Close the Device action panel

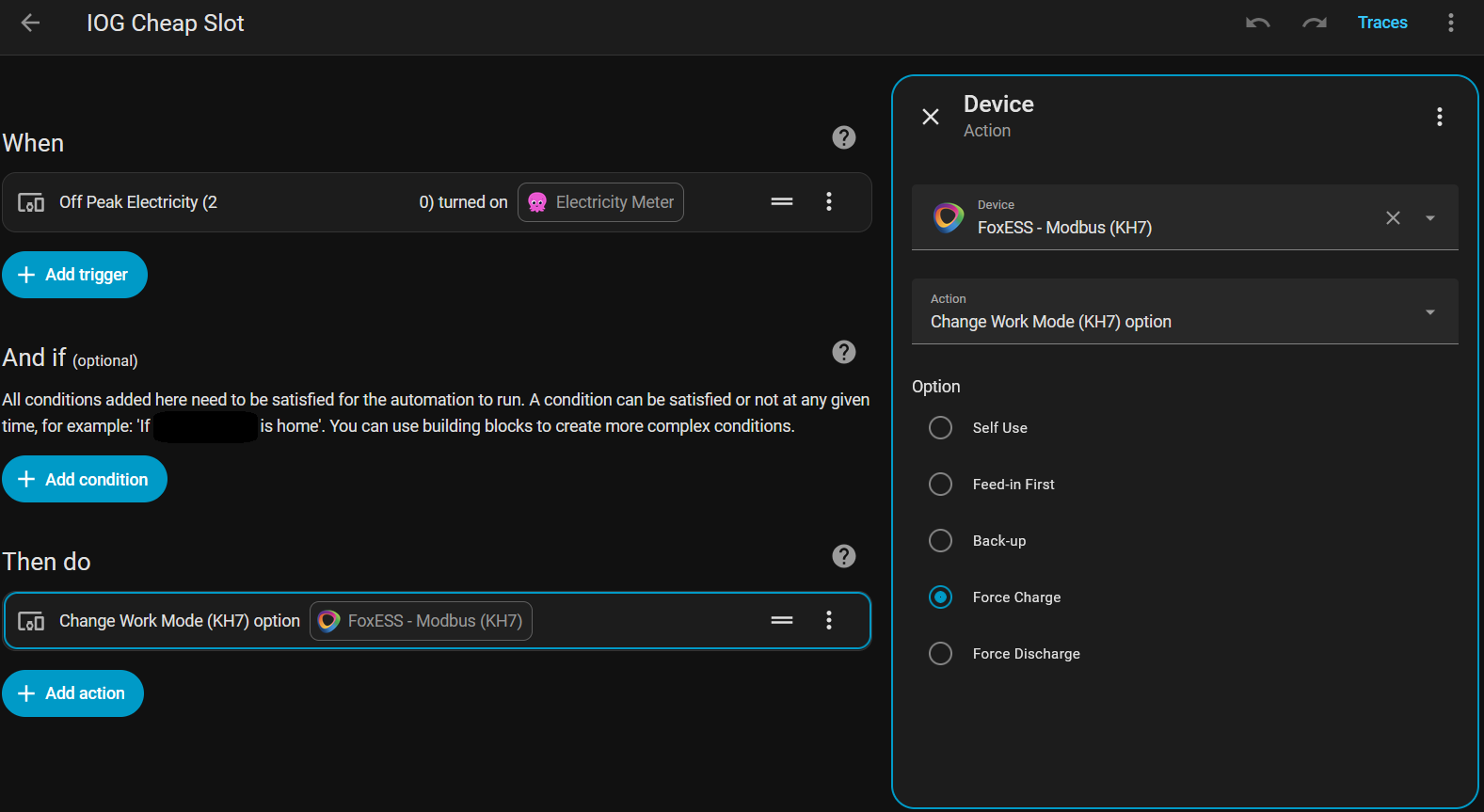[931, 117]
